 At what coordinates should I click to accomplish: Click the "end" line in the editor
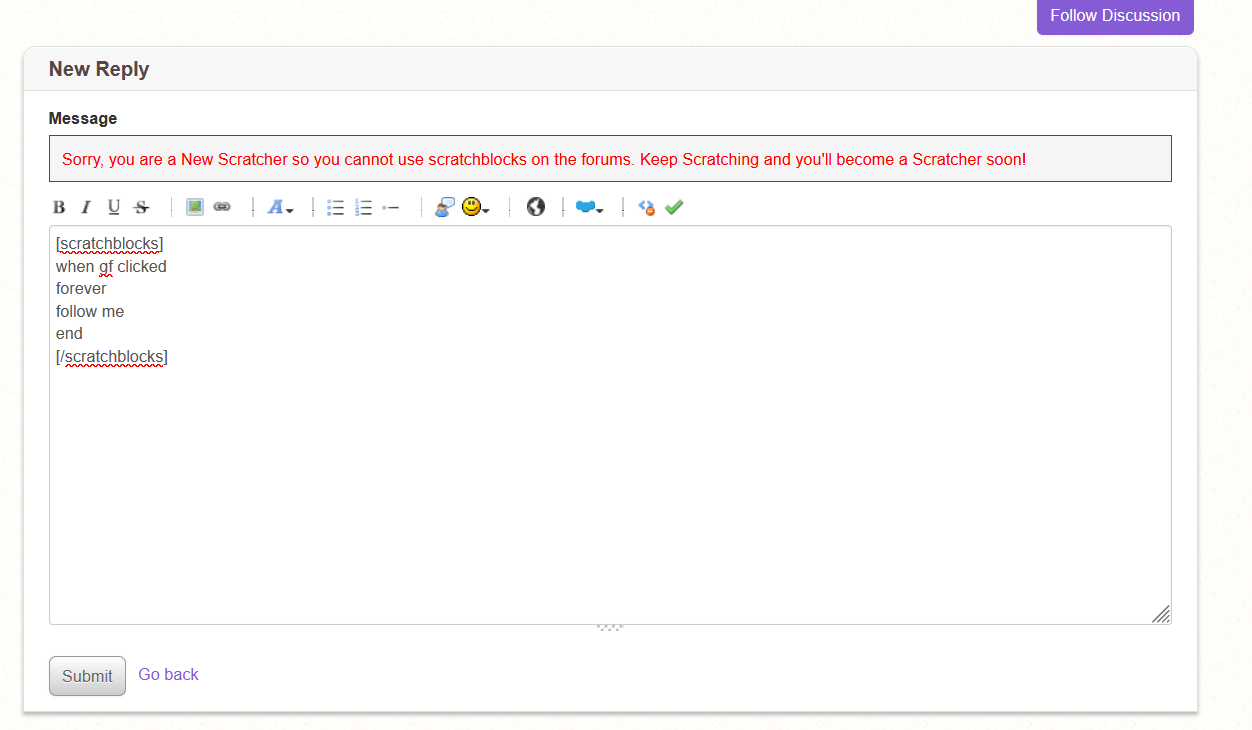69,333
